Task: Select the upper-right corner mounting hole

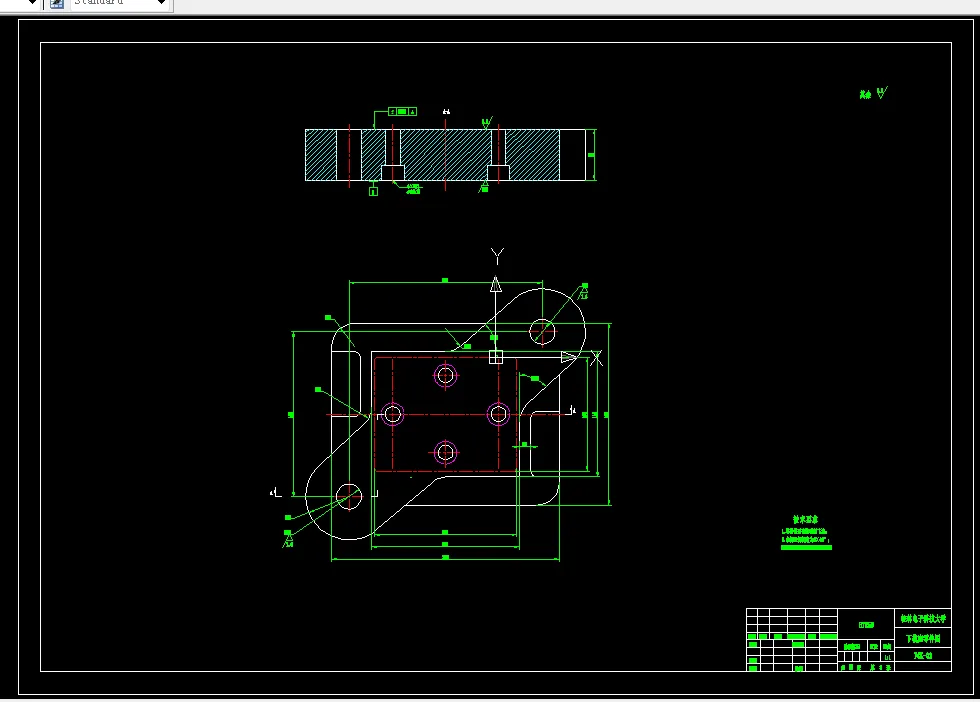Action: point(542,332)
